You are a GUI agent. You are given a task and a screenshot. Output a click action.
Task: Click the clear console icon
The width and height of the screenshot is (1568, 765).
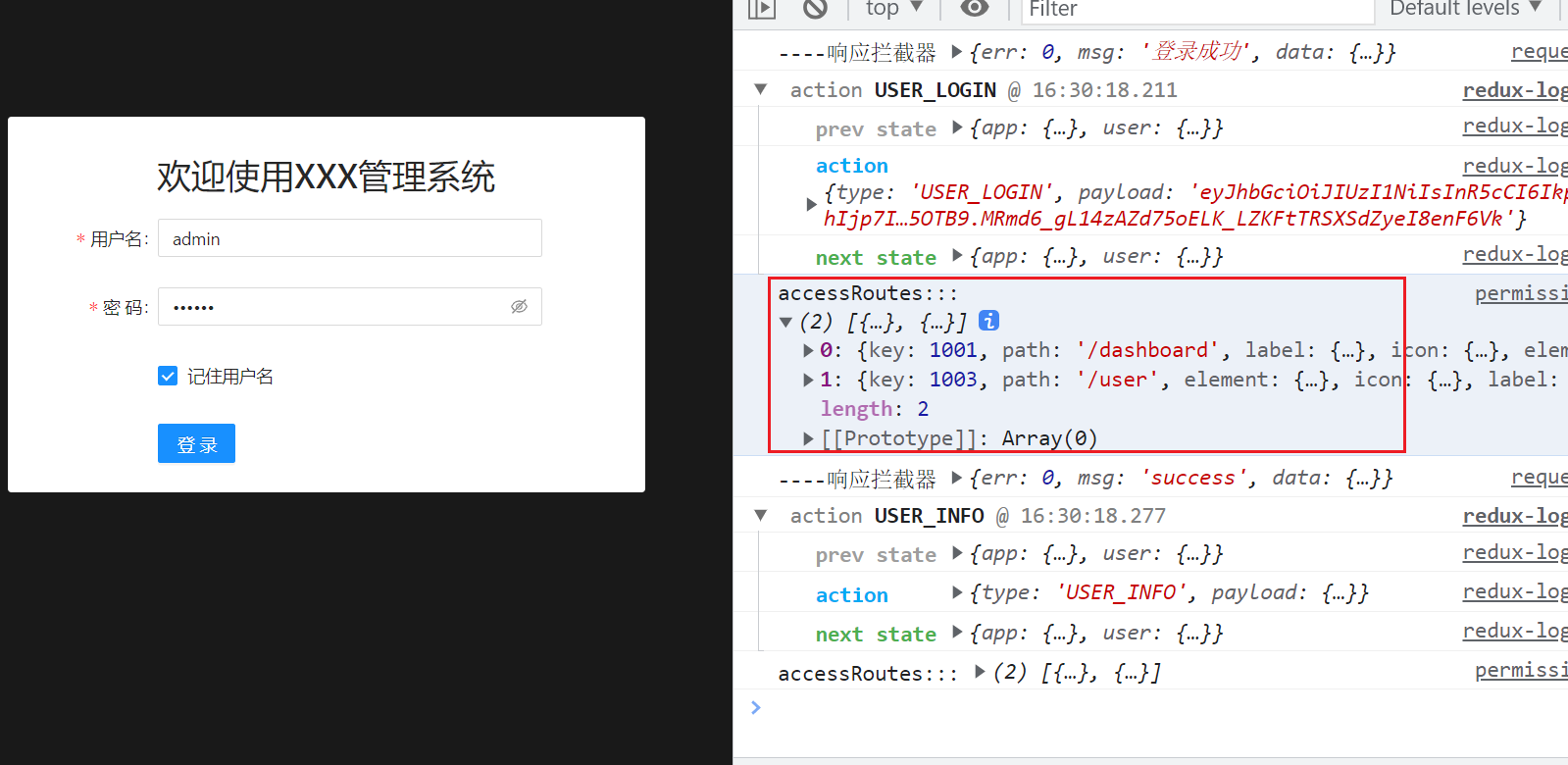(815, 9)
